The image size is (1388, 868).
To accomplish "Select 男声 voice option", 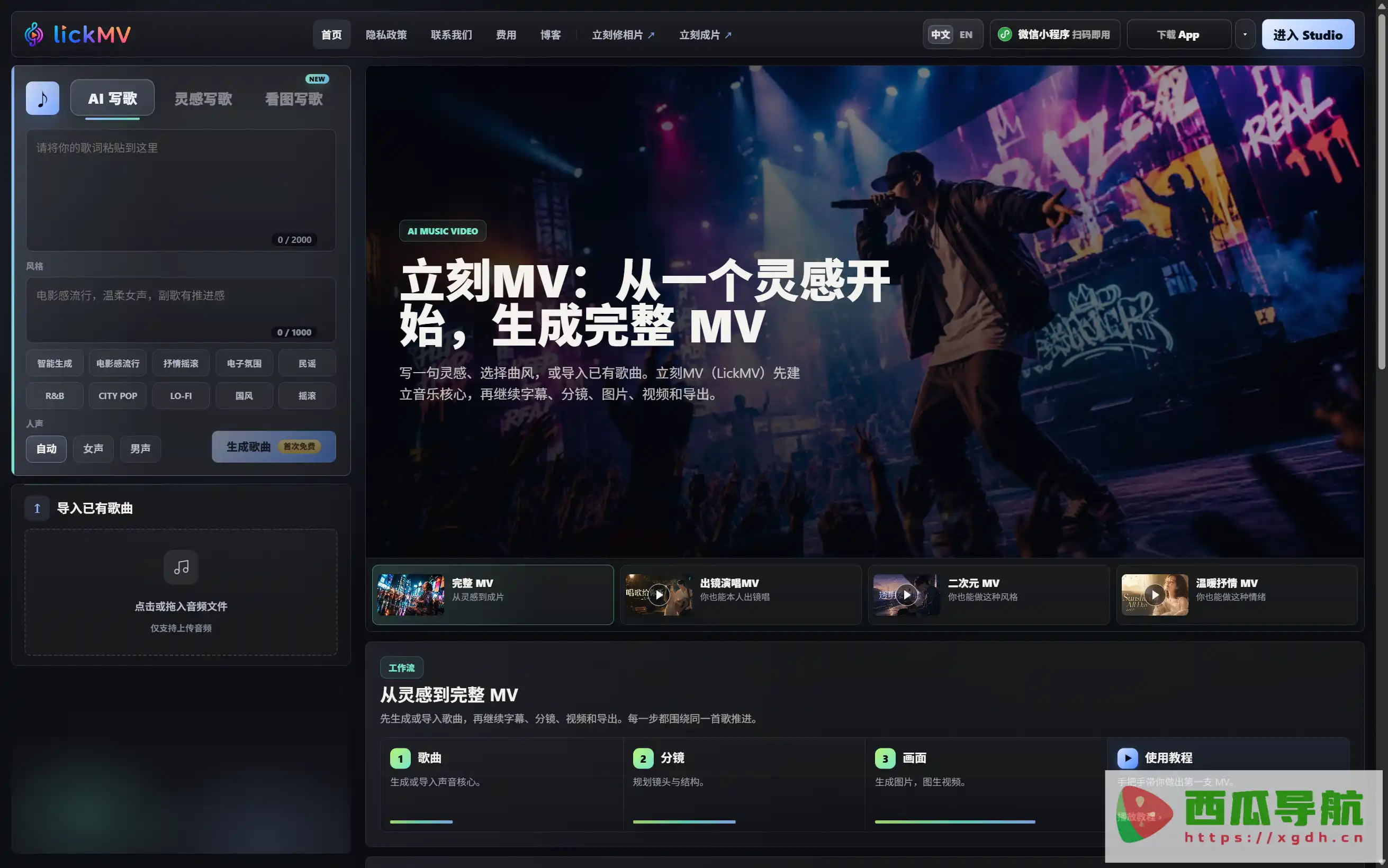I will click(x=140, y=448).
